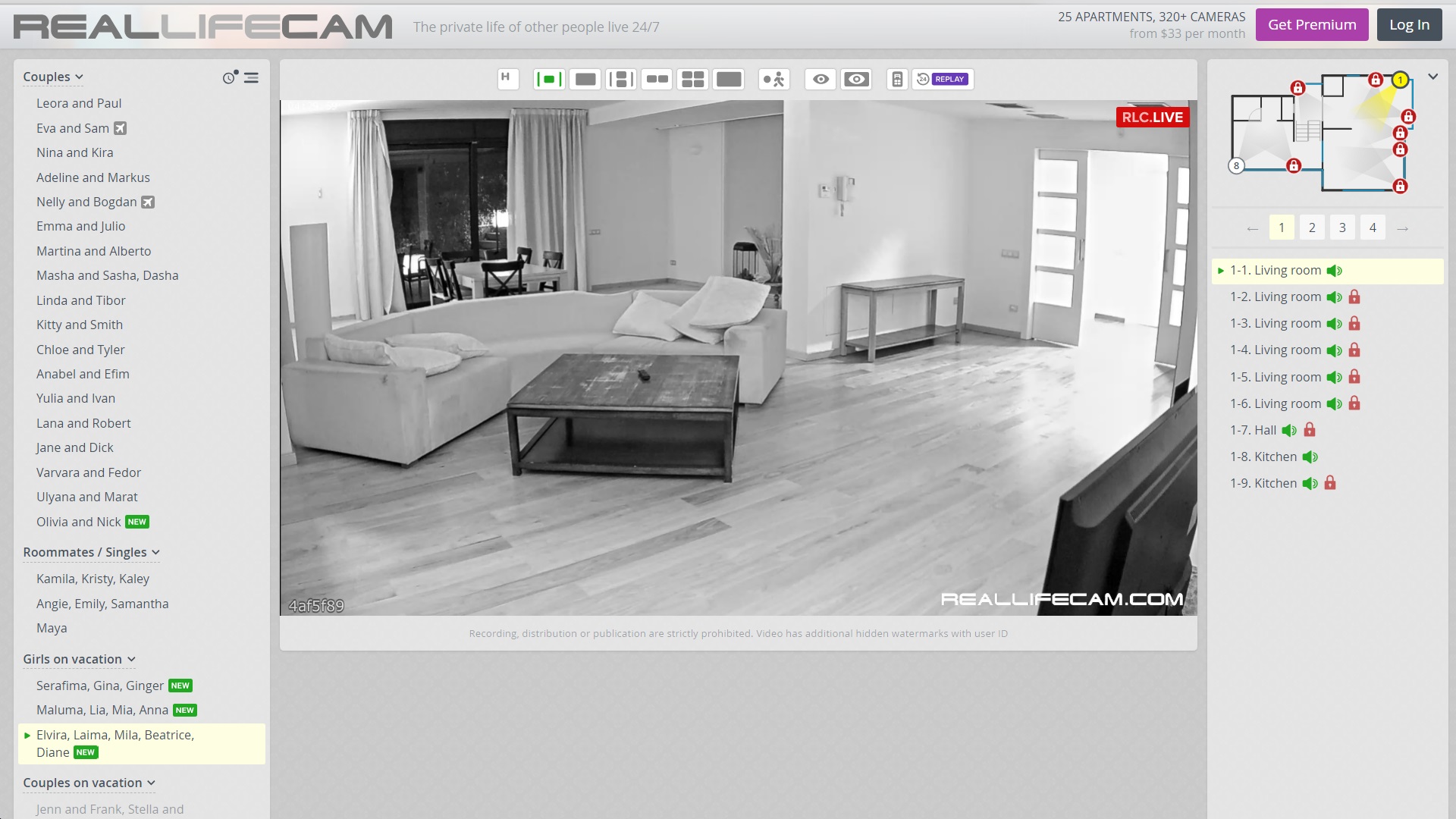
Task: Open Yulia and Ivan apartment
Action: coord(76,398)
